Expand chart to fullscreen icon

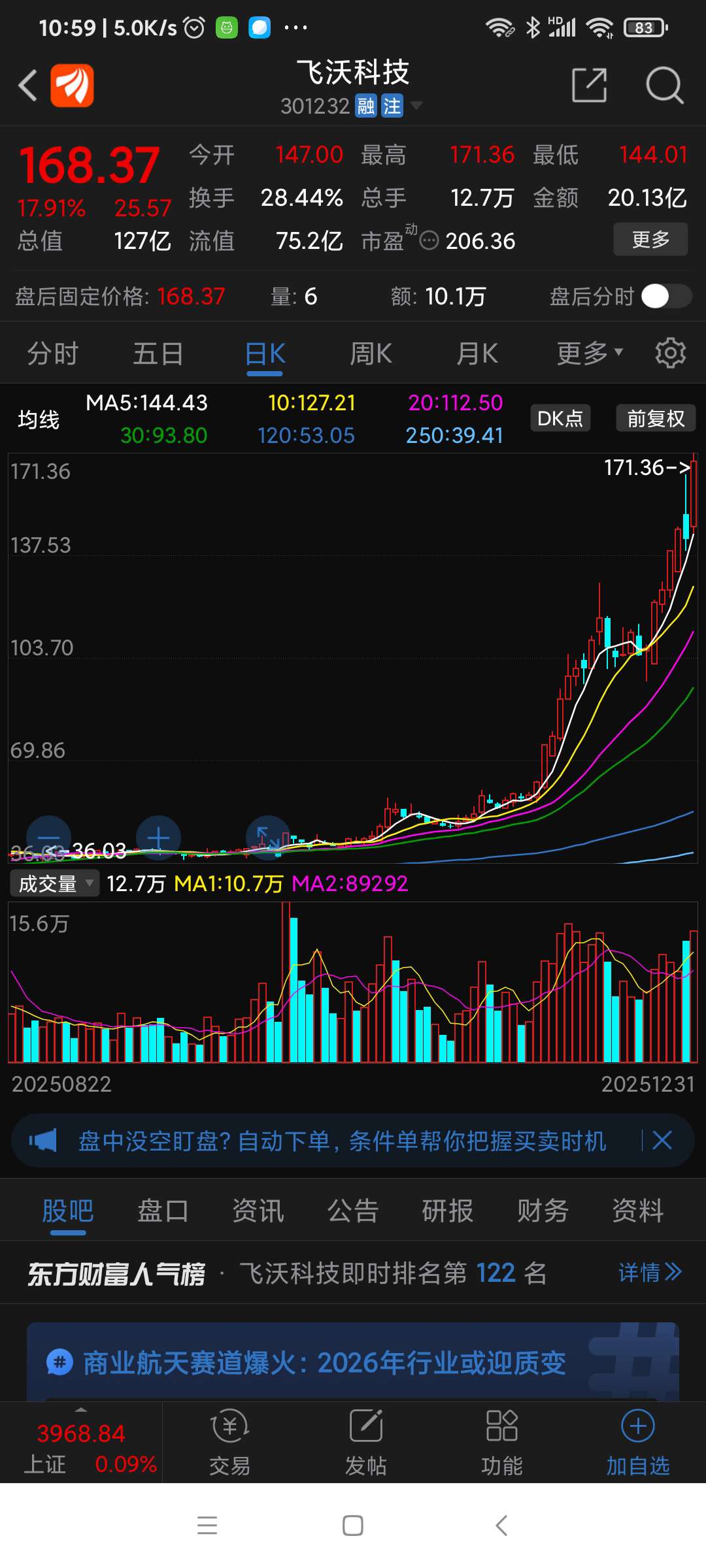coord(268,838)
